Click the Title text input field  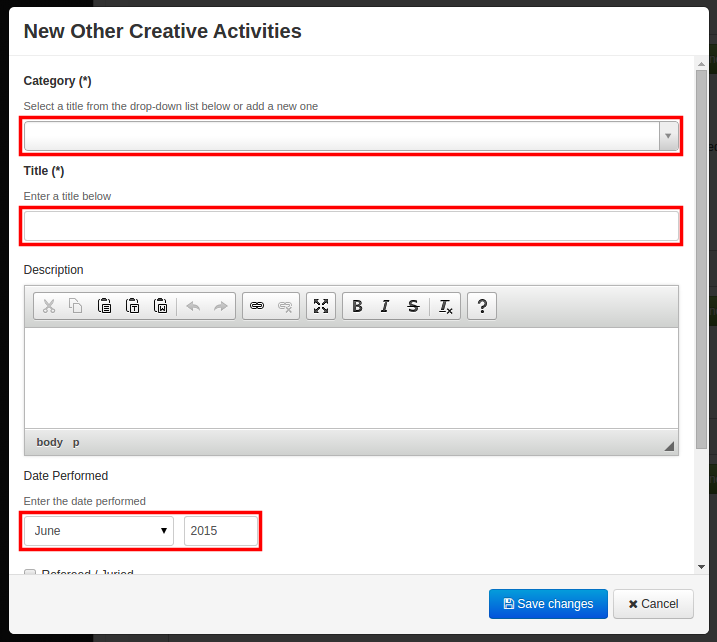pyautogui.click(x=351, y=226)
